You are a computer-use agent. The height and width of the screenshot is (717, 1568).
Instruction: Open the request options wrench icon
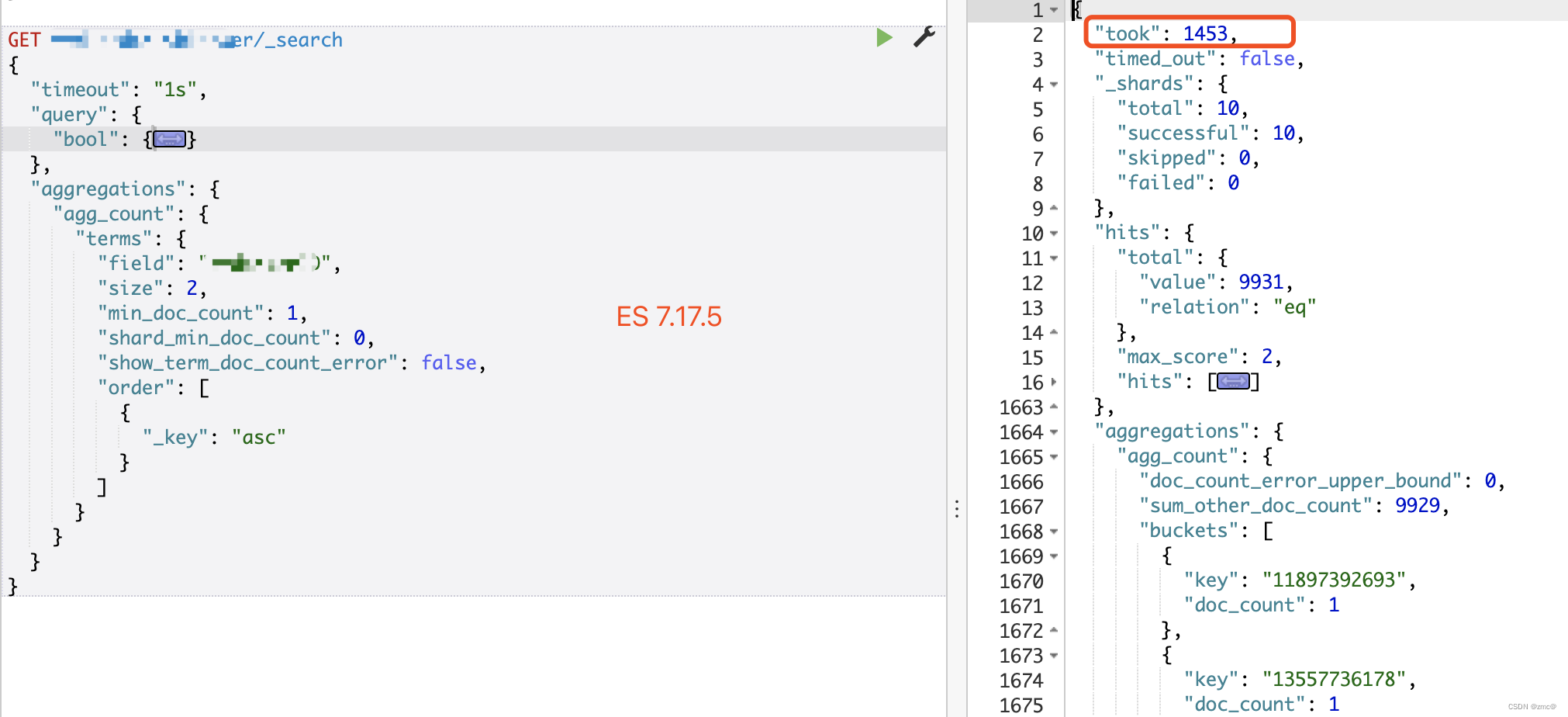924,36
